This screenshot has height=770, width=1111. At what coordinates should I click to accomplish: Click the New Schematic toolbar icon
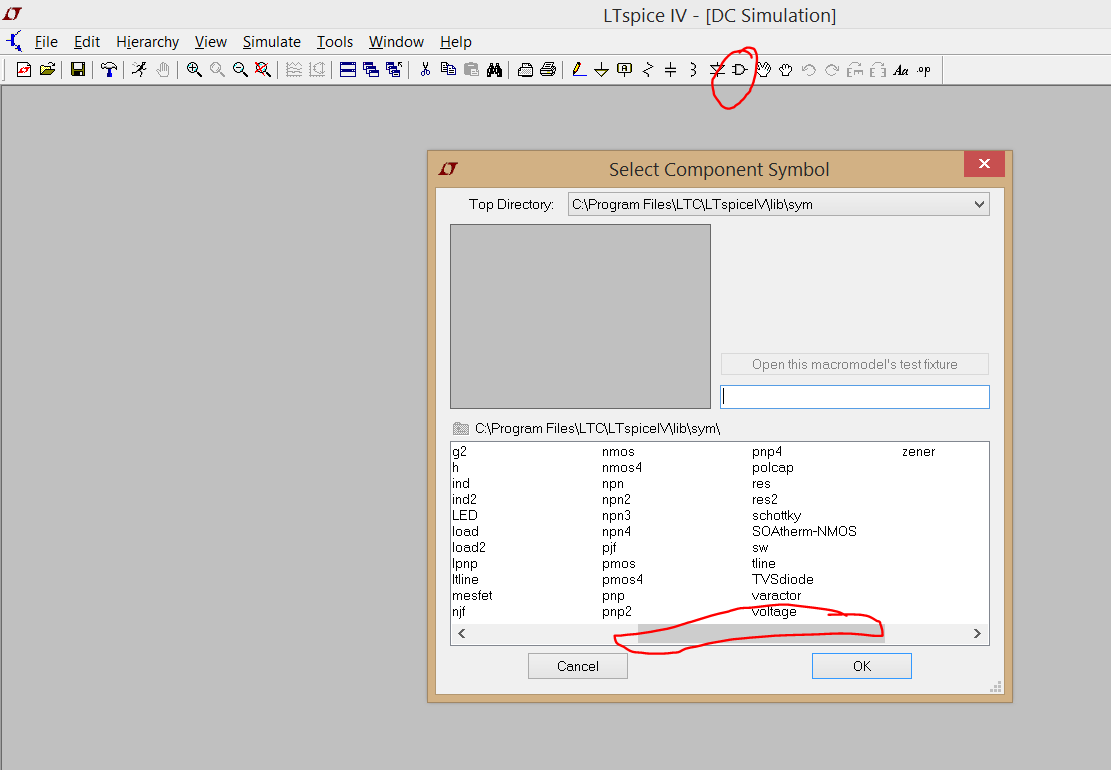pyautogui.click(x=24, y=69)
